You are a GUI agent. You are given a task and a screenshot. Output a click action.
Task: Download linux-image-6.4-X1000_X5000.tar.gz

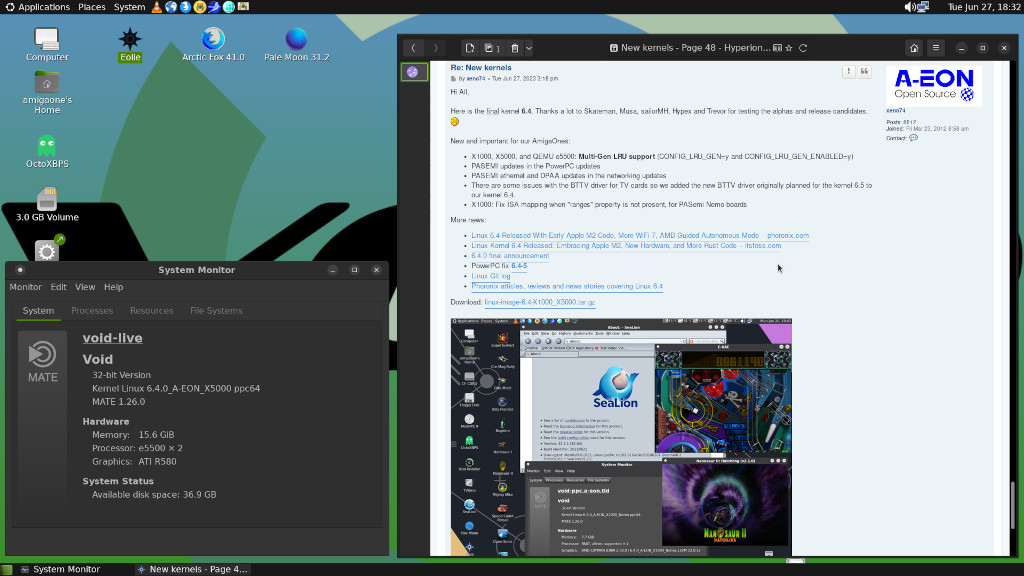tap(539, 302)
